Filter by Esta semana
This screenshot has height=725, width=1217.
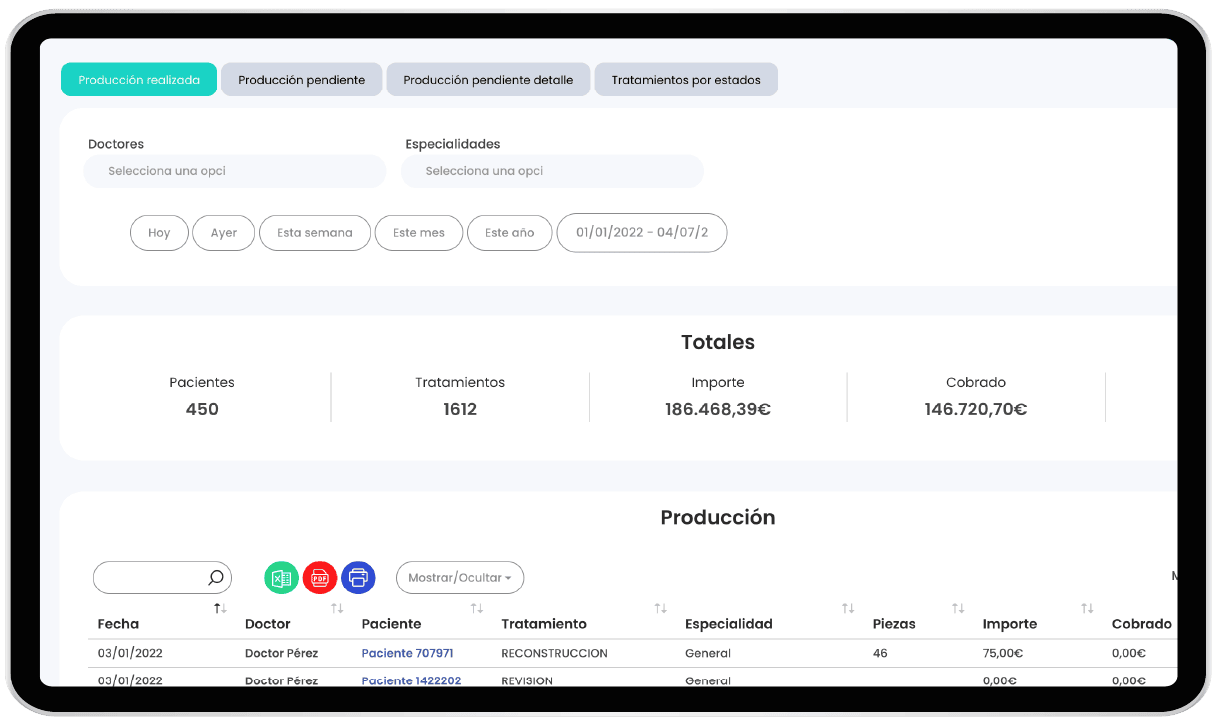pyautogui.click(x=315, y=233)
